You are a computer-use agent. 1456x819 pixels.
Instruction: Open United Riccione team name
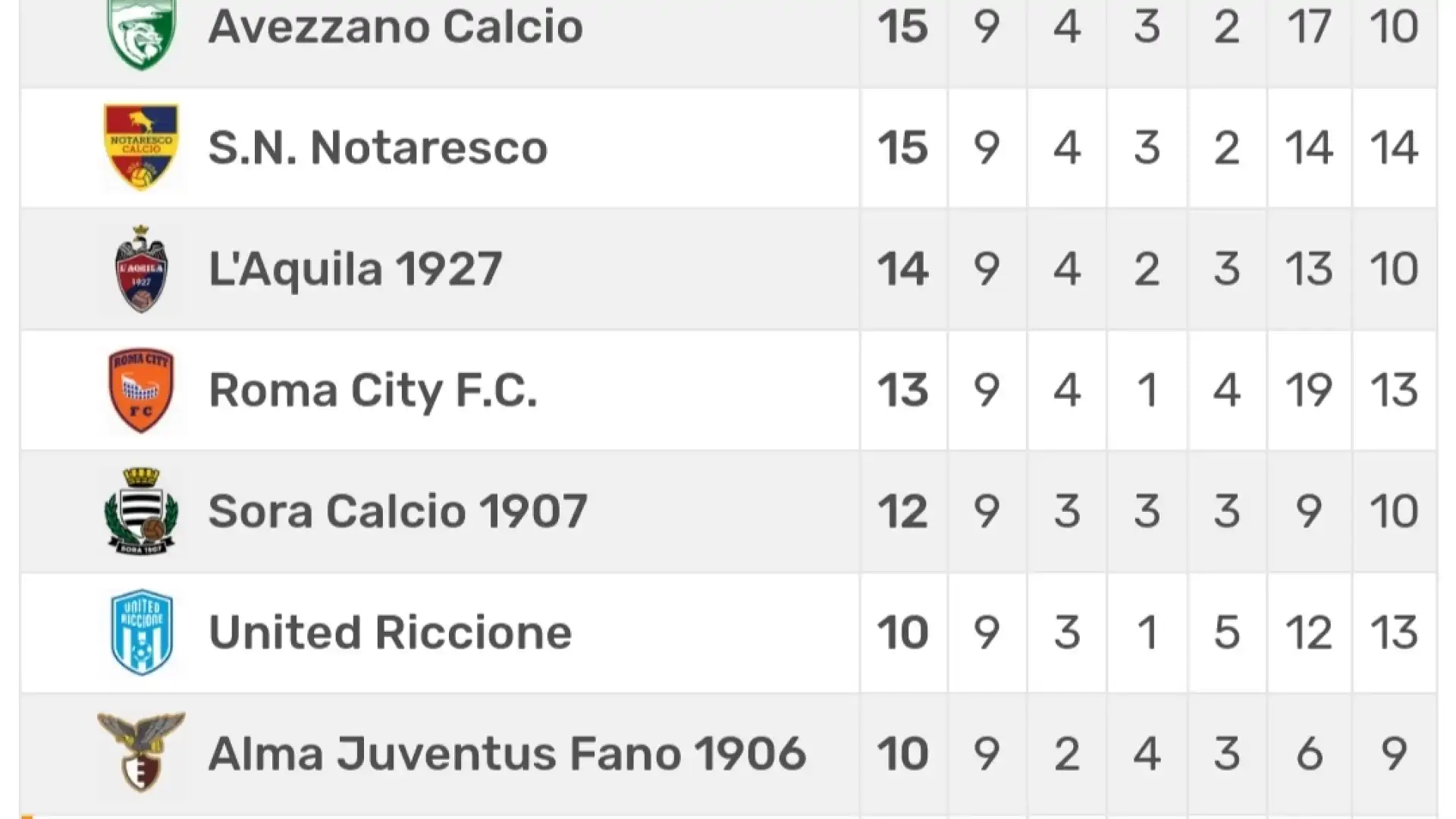coord(390,632)
